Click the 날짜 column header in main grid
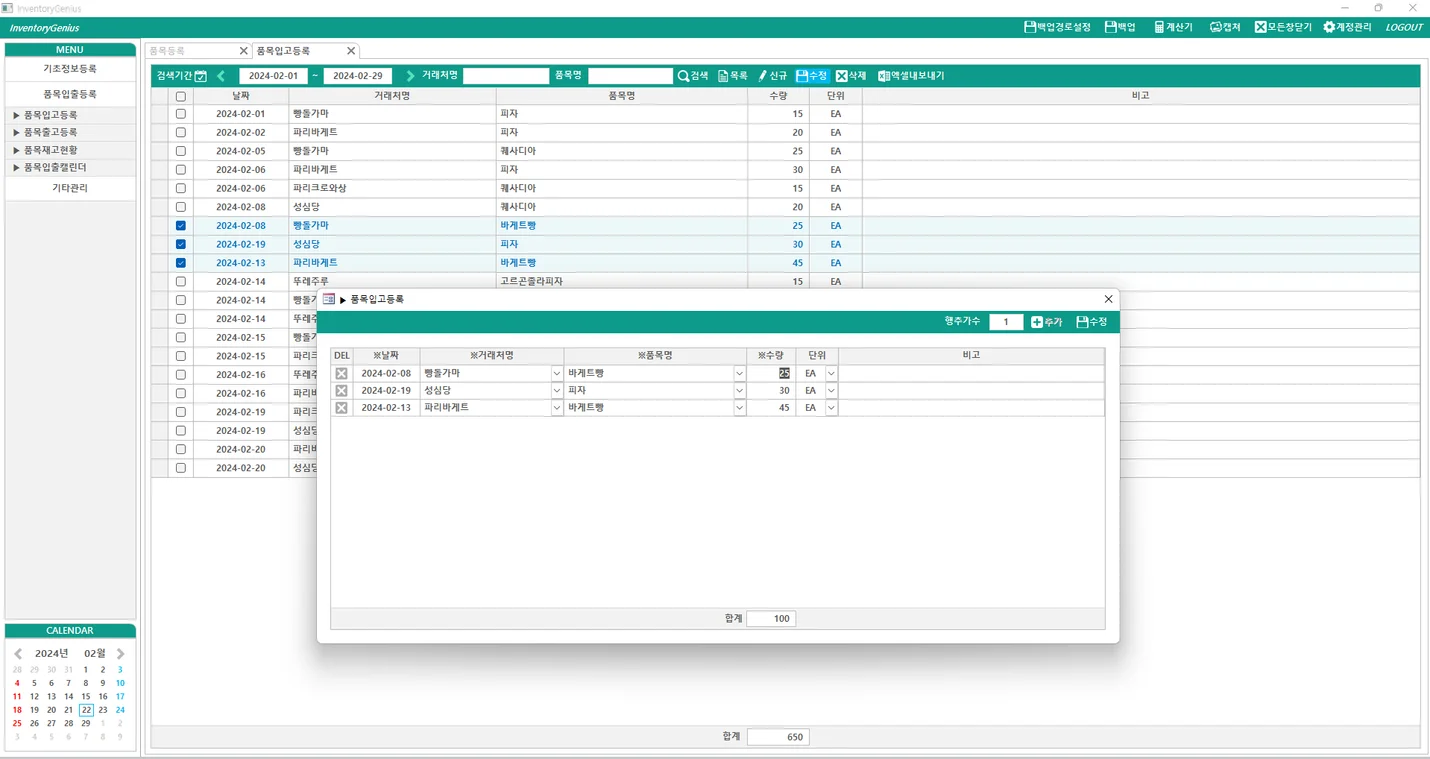This screenshot has width=1430, height=759. [x=241, y=96]
